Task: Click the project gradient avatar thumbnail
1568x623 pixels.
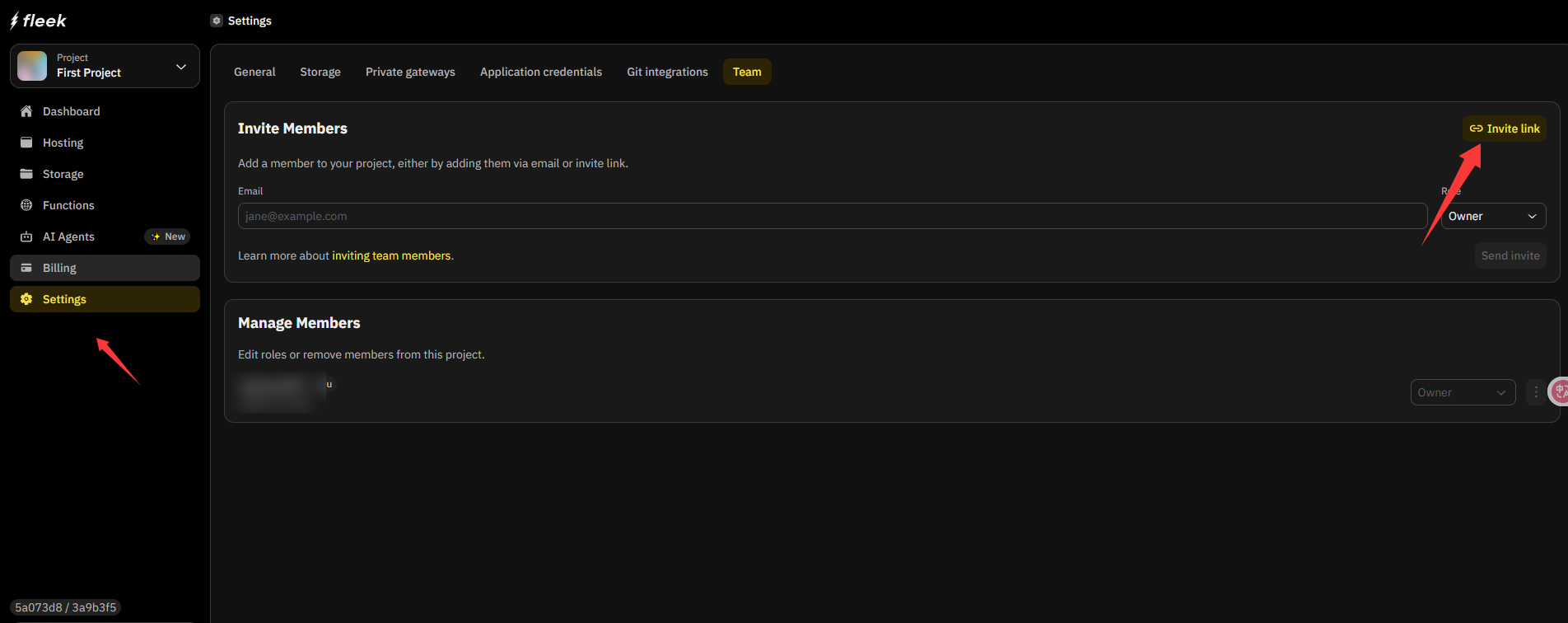Action: (32, 66)
